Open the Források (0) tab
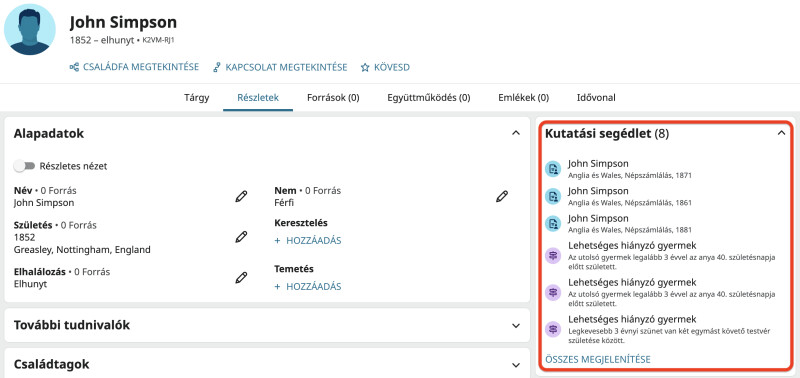Viewport: 800px width, 378px height. (x=333, y=97)
